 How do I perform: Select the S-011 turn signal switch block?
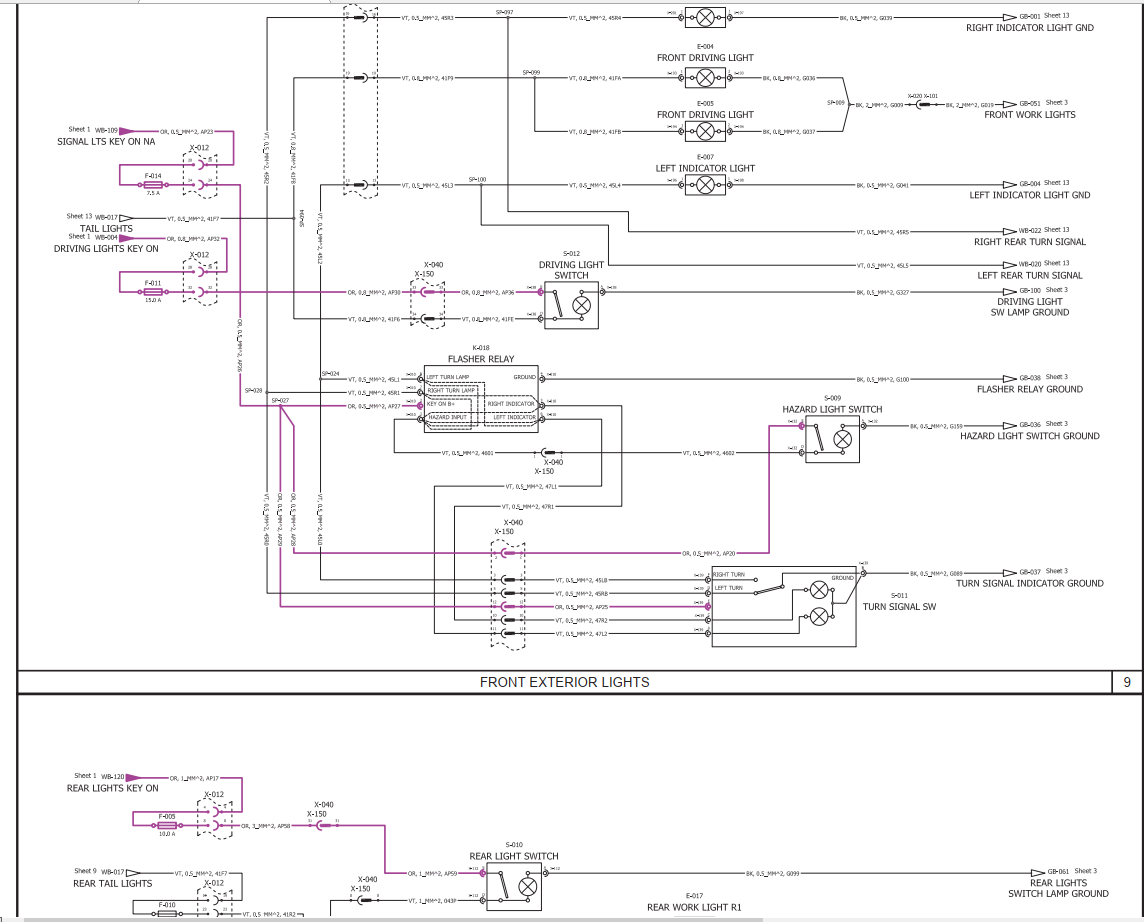coord(784,606)
